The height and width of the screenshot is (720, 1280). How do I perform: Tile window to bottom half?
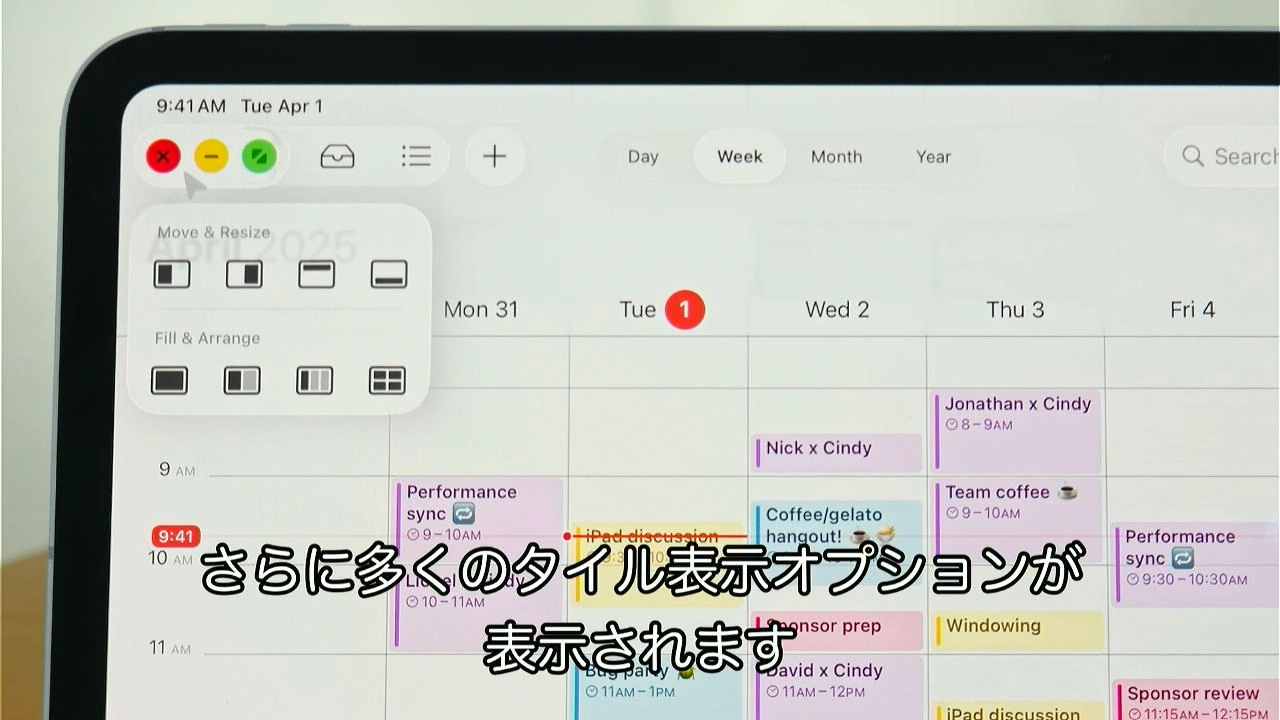click(x=389, y=274)
